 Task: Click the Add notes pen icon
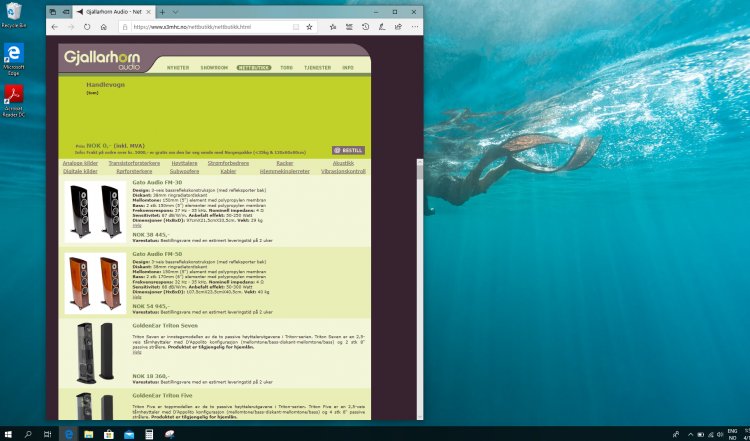point(382,27)
